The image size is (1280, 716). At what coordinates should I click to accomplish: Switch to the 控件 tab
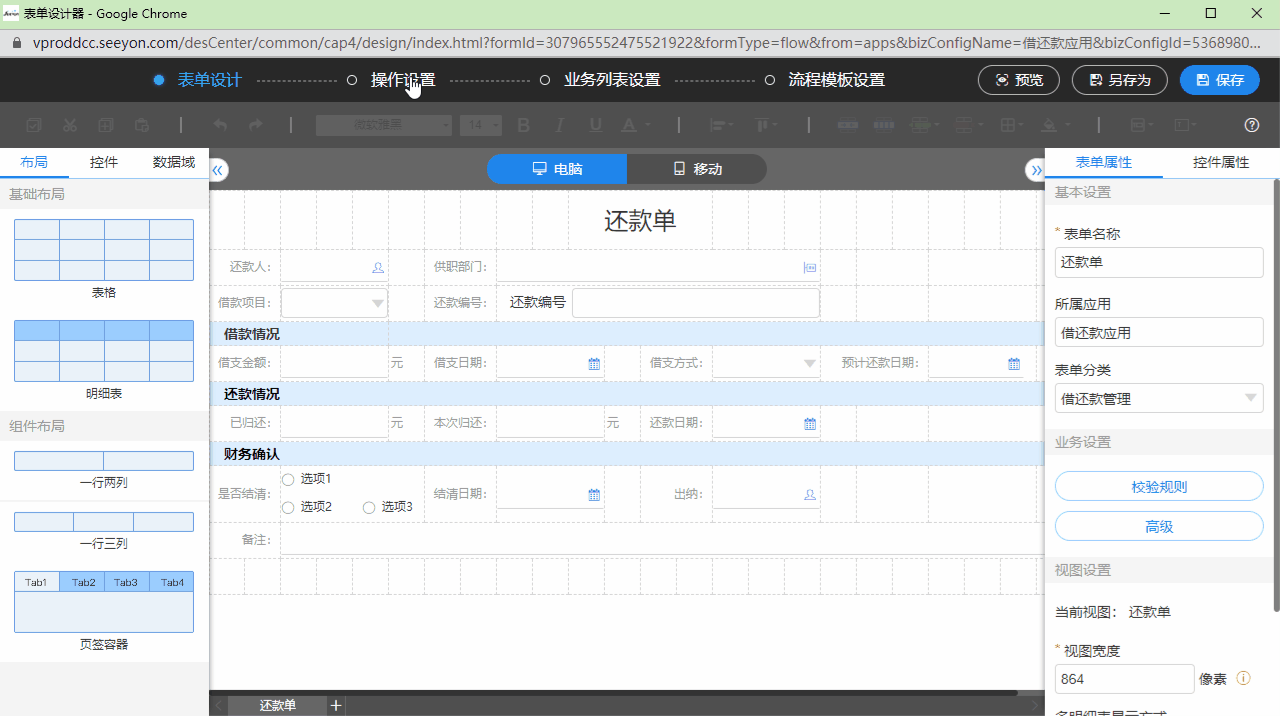coord(104,162)
